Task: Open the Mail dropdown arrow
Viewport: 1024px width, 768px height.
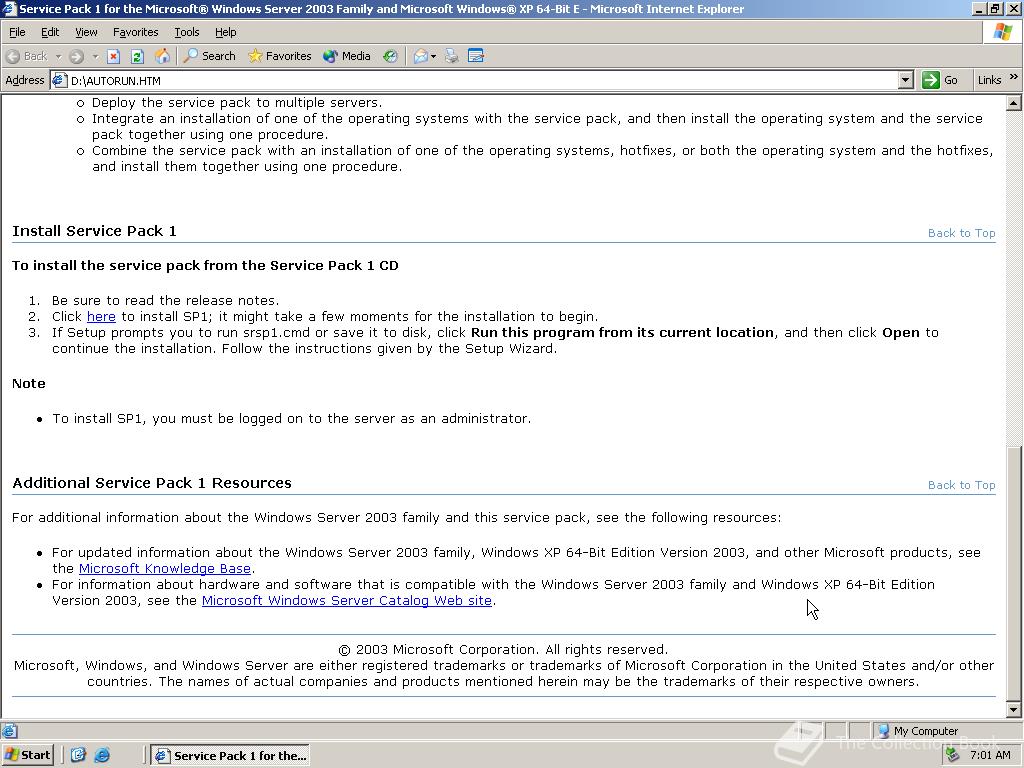Action: click(x=433, y=56)
